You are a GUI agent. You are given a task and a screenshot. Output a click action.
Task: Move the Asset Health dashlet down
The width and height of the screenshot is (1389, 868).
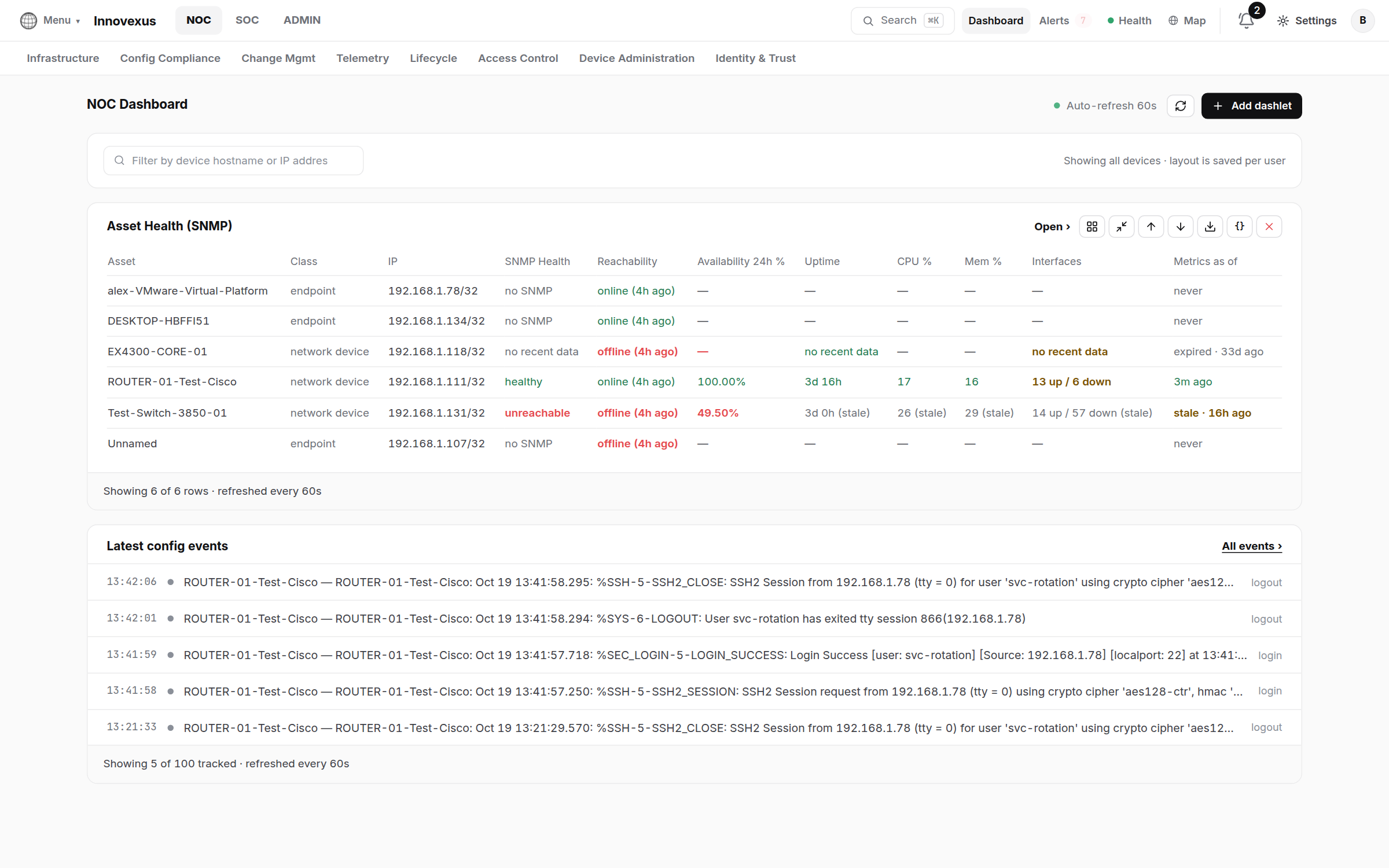(x=1181, y=227)
